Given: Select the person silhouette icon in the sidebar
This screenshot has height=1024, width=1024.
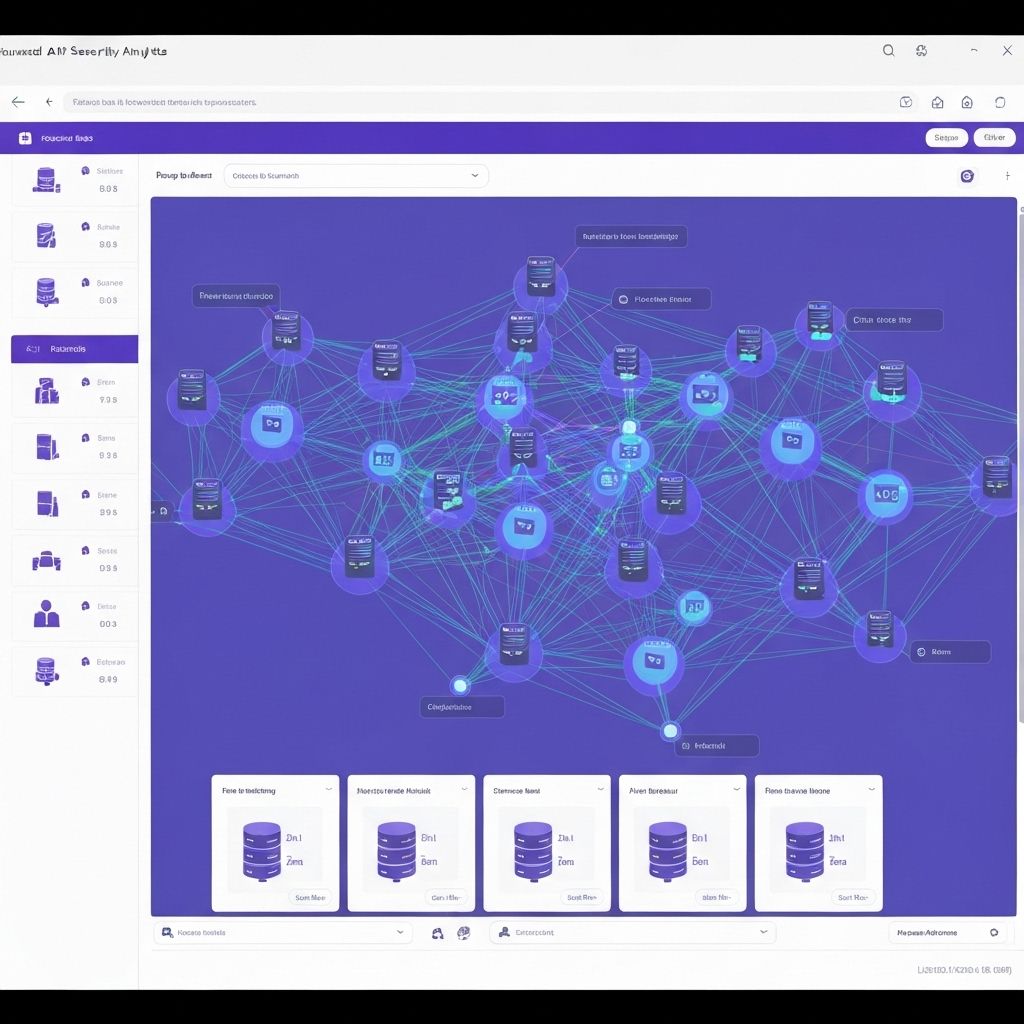Looking at the screenshot, I should pos(46,613).
